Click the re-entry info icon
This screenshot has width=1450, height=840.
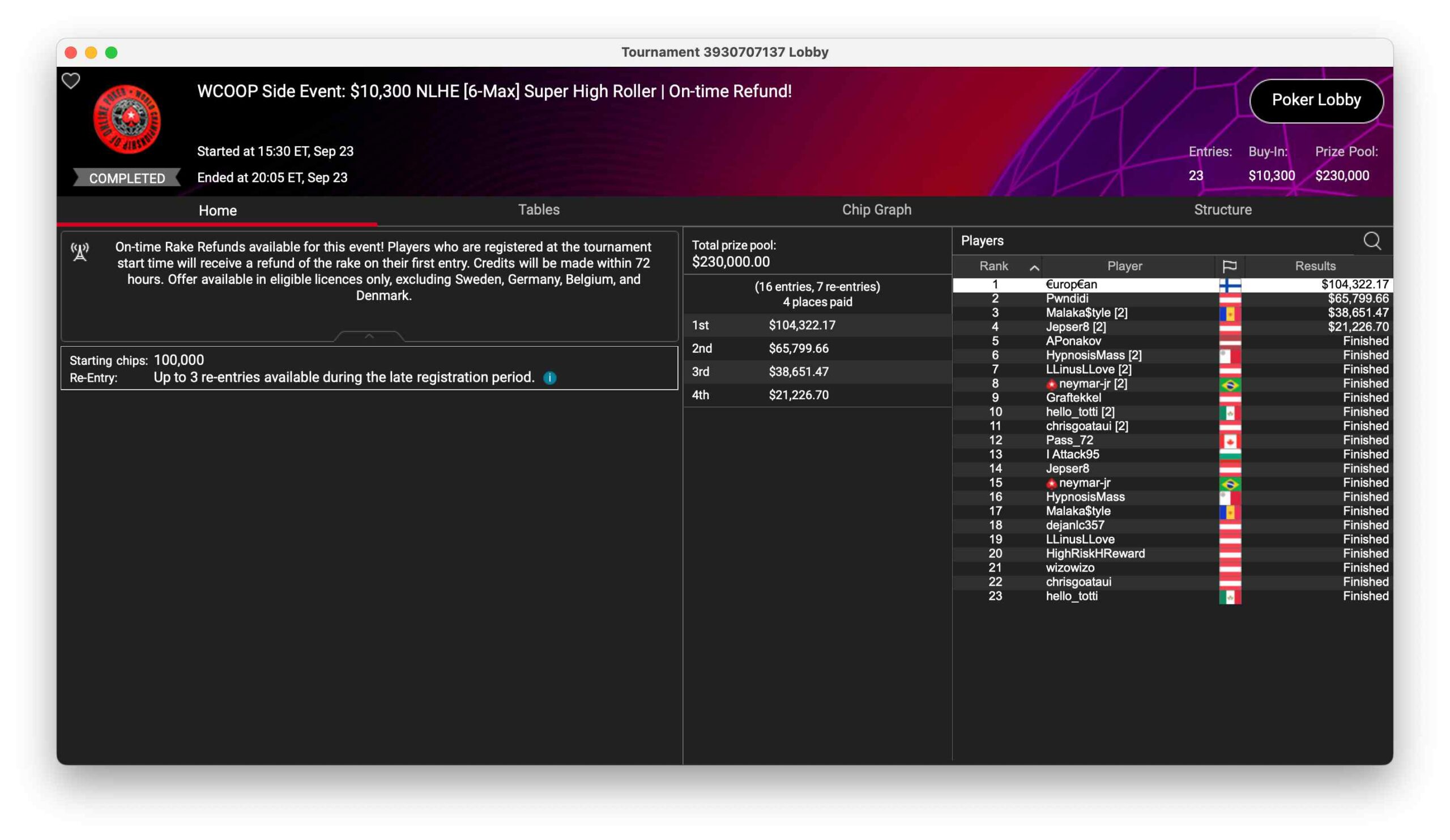tap(549, 378)
